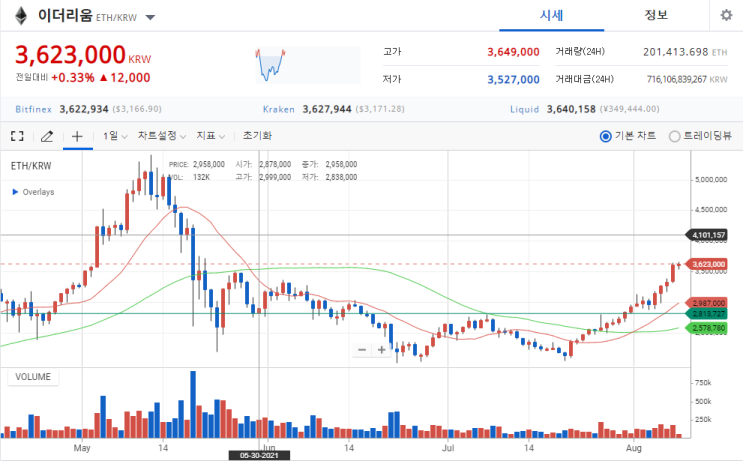Click the 4,101,157 crosshair price label

tap(707, 235)
